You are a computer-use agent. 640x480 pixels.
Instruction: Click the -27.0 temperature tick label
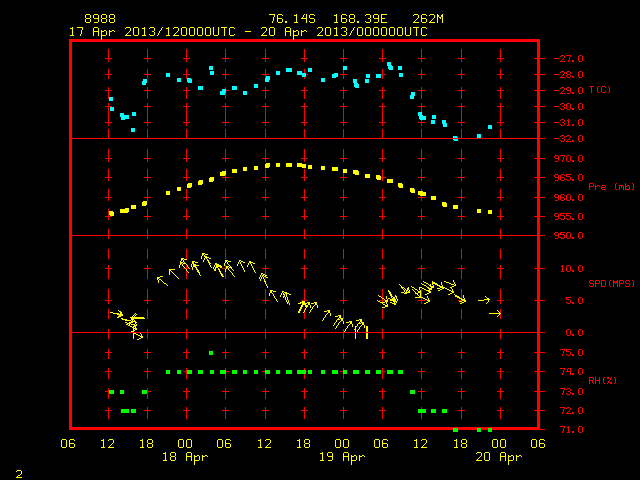tap(569, 59)
